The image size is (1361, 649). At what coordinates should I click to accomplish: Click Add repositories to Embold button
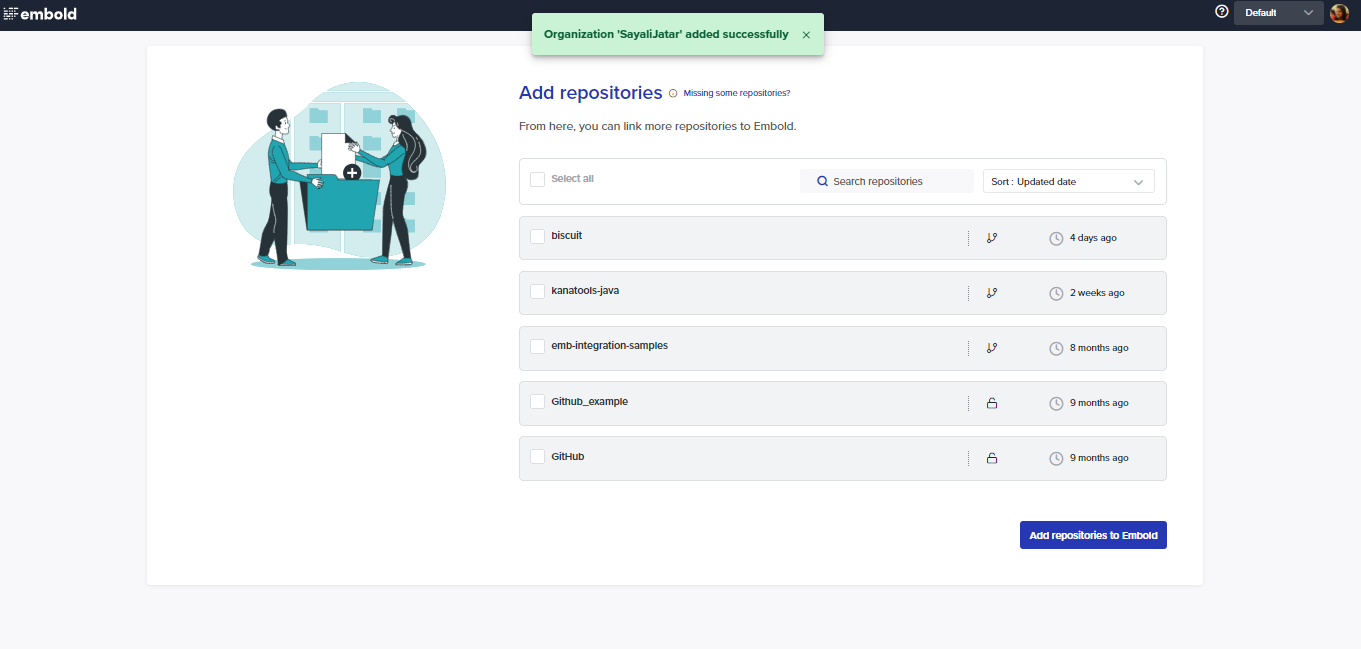click(x=1093, y=535)
